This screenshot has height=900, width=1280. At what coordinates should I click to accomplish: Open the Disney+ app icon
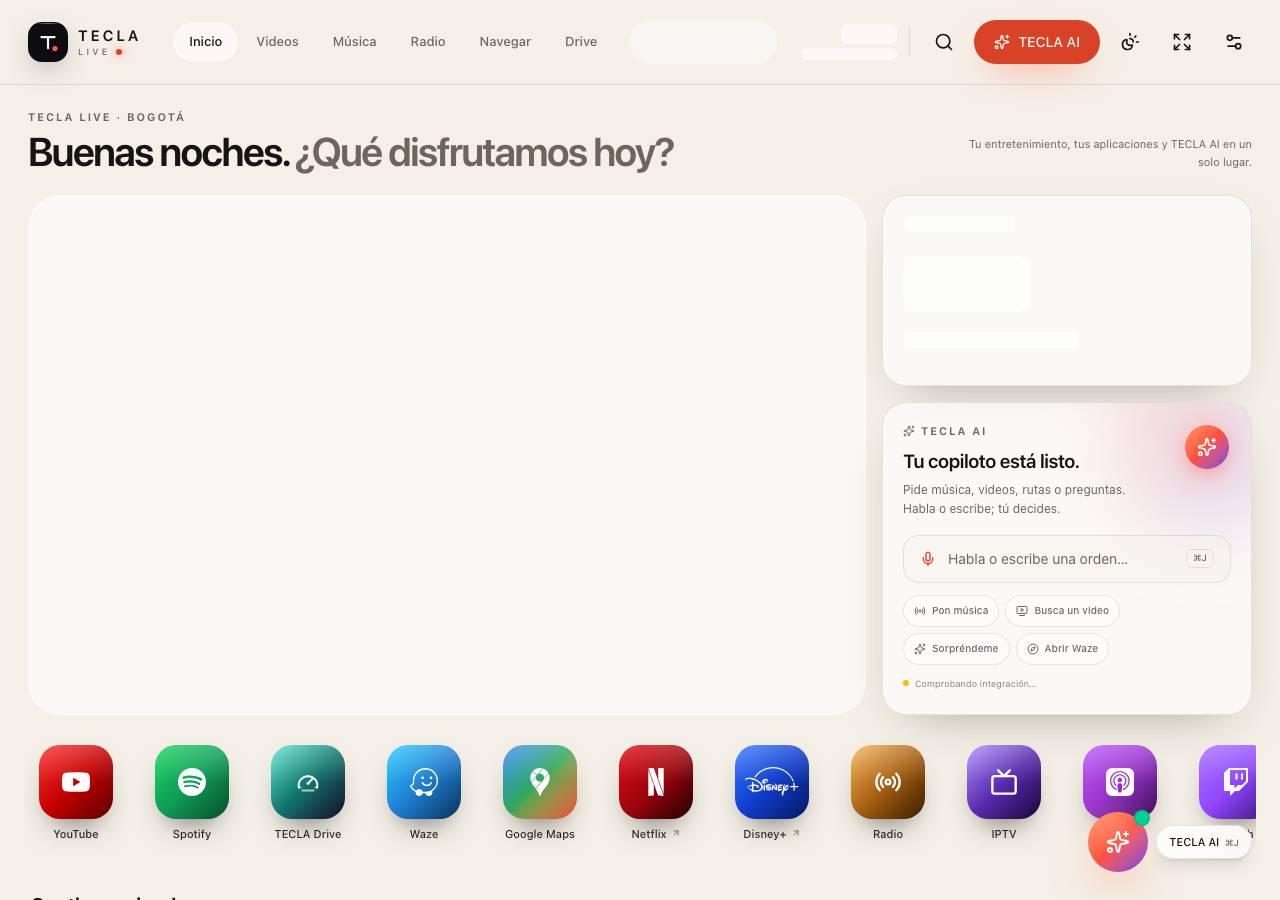pos(772,782)
